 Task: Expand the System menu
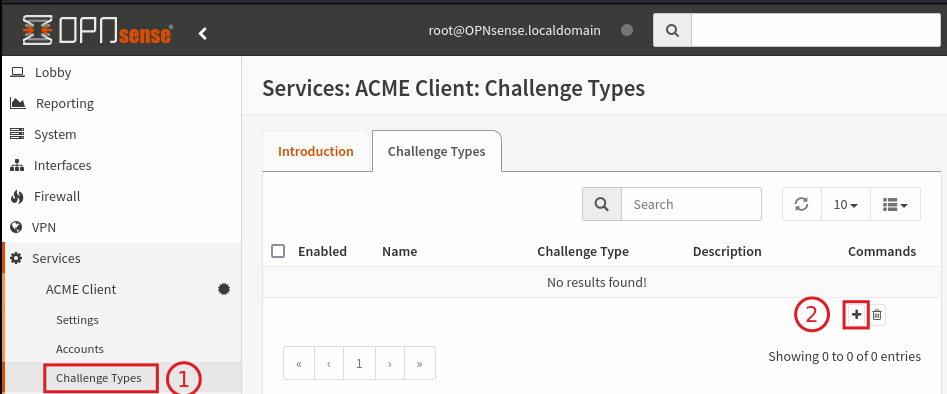[121, 134]
